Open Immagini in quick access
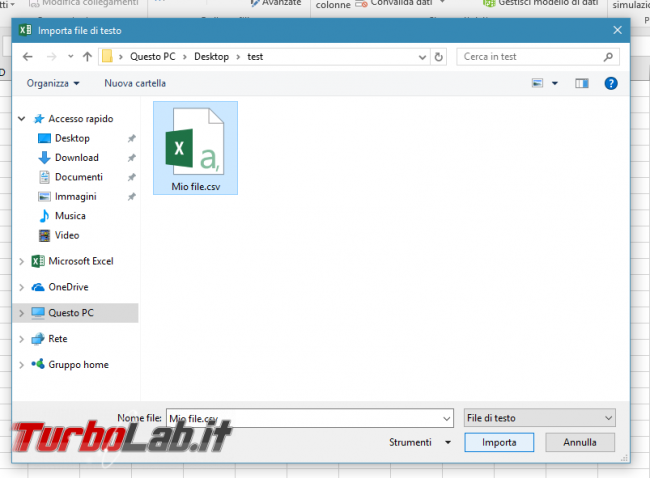This screenshot has height=478, width=650. (x=75, y=197)
